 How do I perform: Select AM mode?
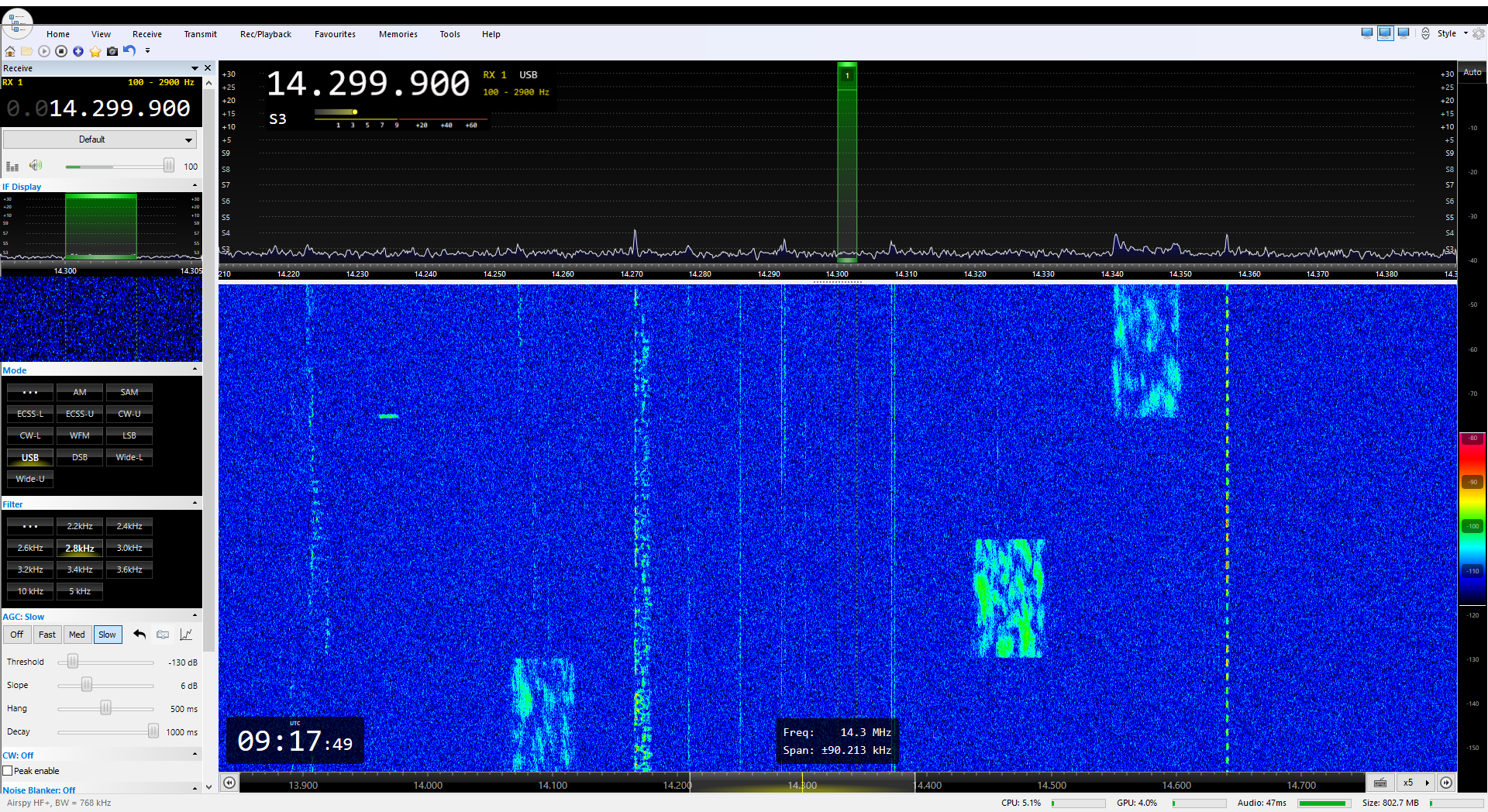coord(80,392)
